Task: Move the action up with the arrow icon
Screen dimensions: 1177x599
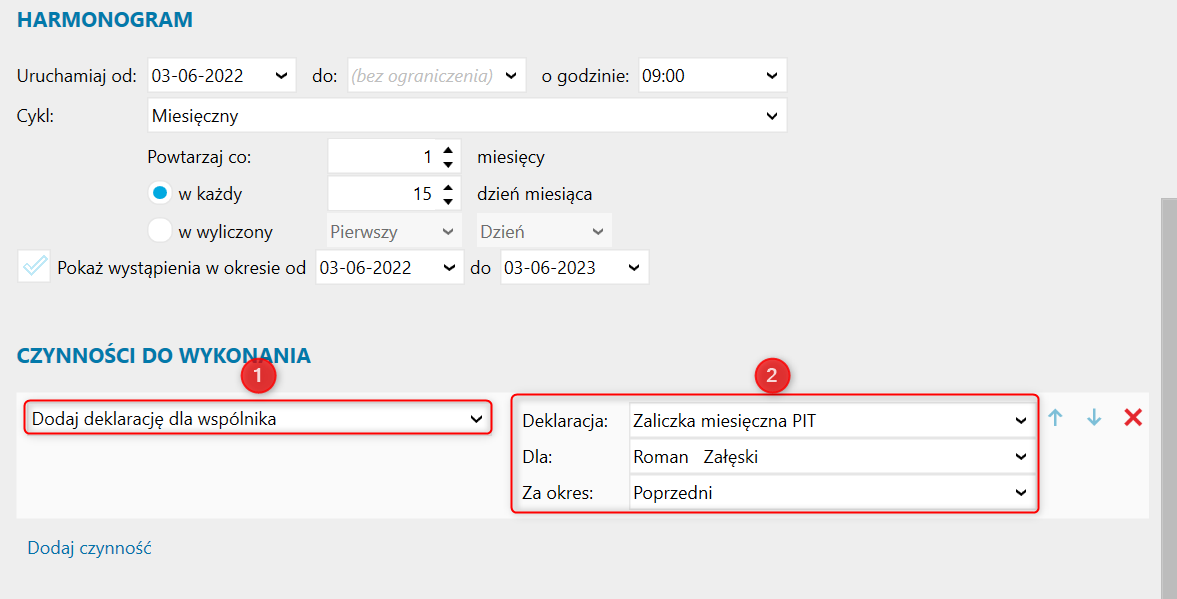Action: pos(1055,418)
